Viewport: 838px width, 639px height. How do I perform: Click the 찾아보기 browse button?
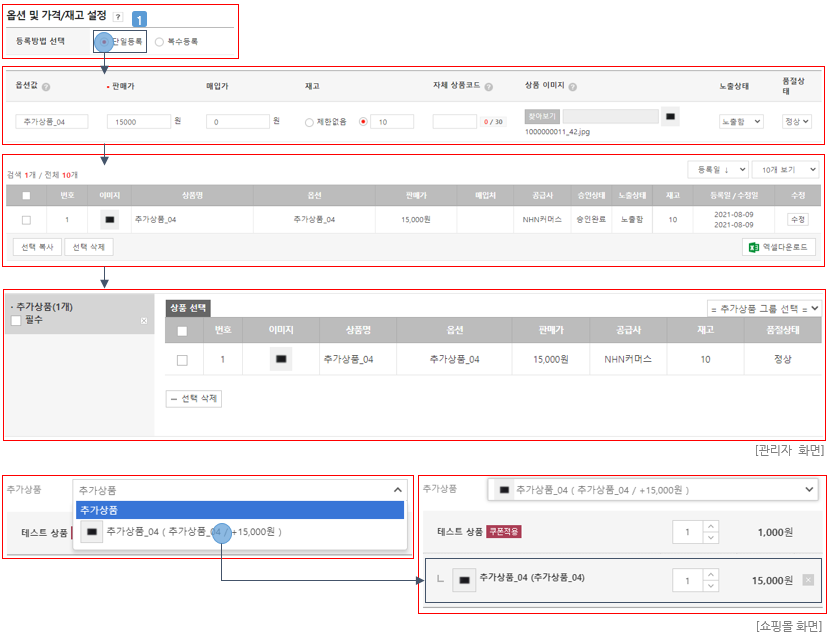[x=542, y=116]
